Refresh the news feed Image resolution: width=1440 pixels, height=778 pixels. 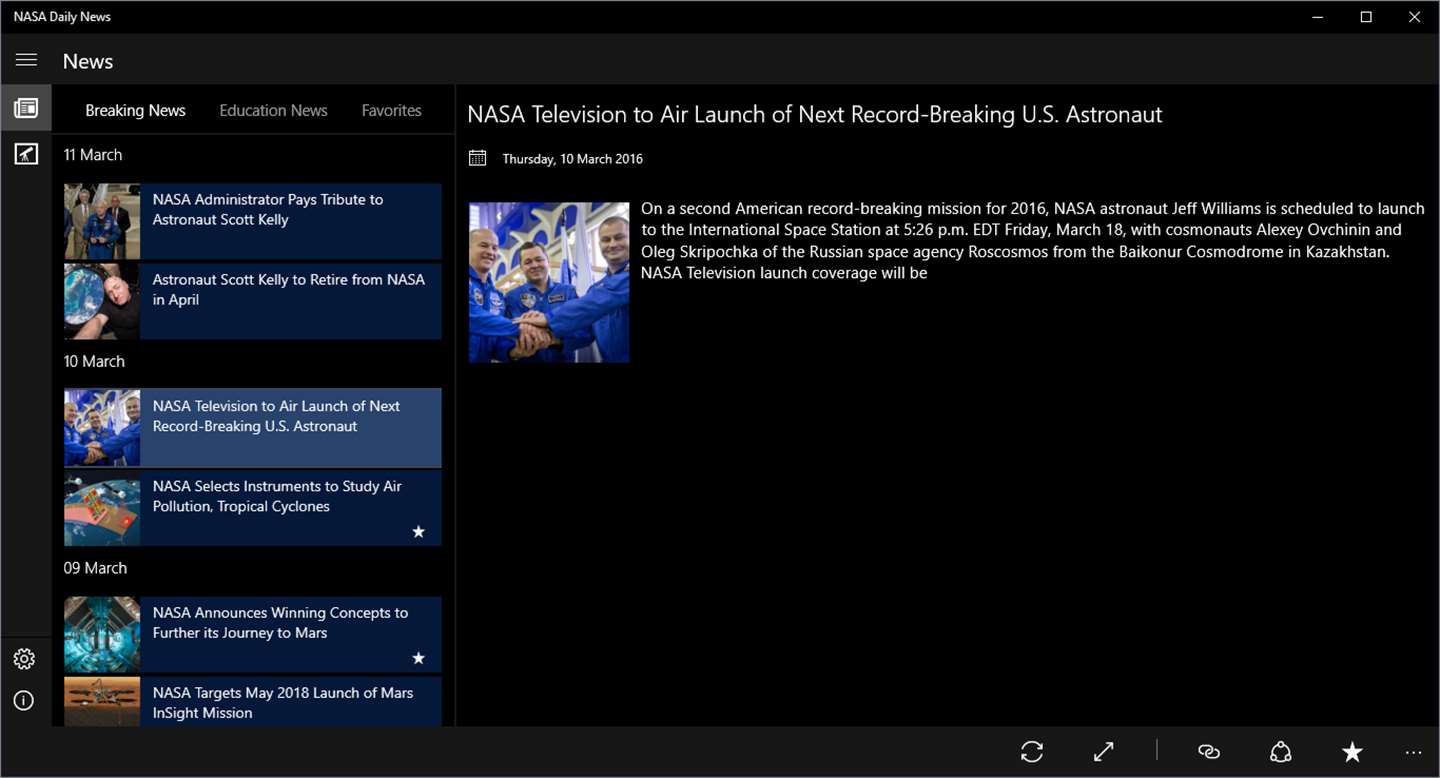[1032, 752]
